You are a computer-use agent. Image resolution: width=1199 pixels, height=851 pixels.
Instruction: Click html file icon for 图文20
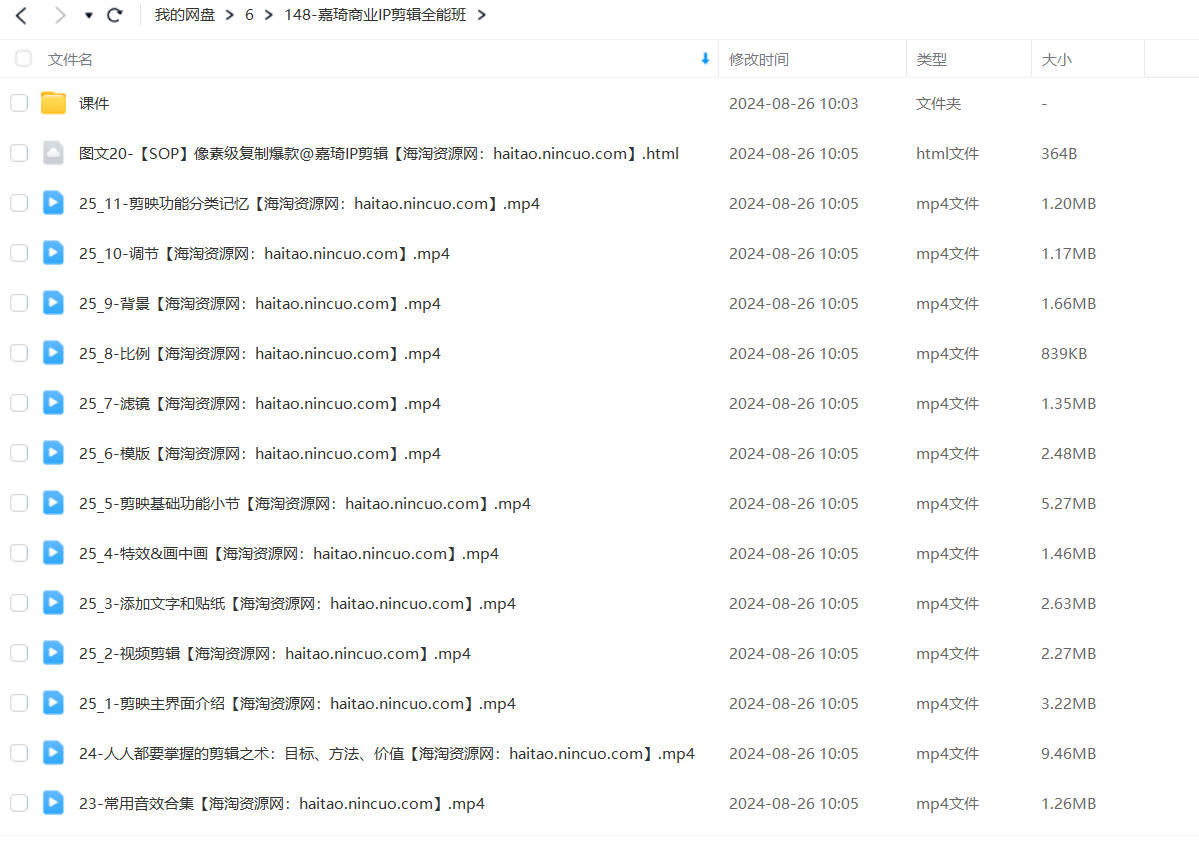(x=53, y=153)
